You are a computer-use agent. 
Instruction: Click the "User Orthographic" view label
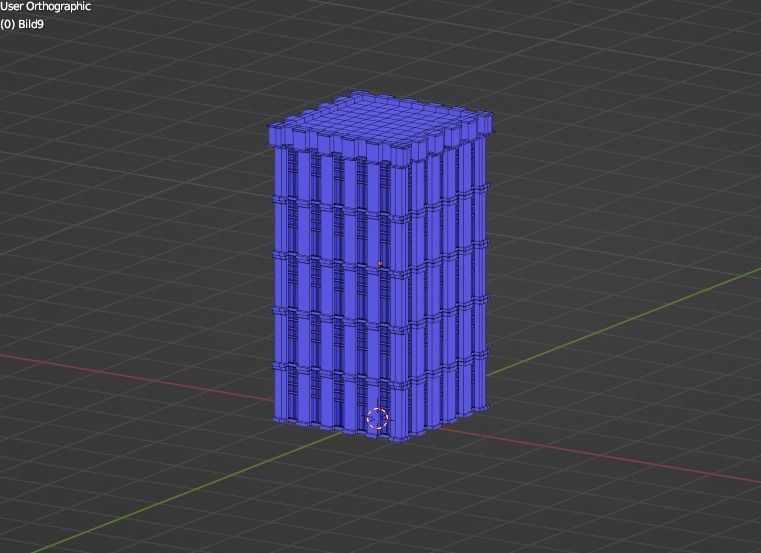45,6
